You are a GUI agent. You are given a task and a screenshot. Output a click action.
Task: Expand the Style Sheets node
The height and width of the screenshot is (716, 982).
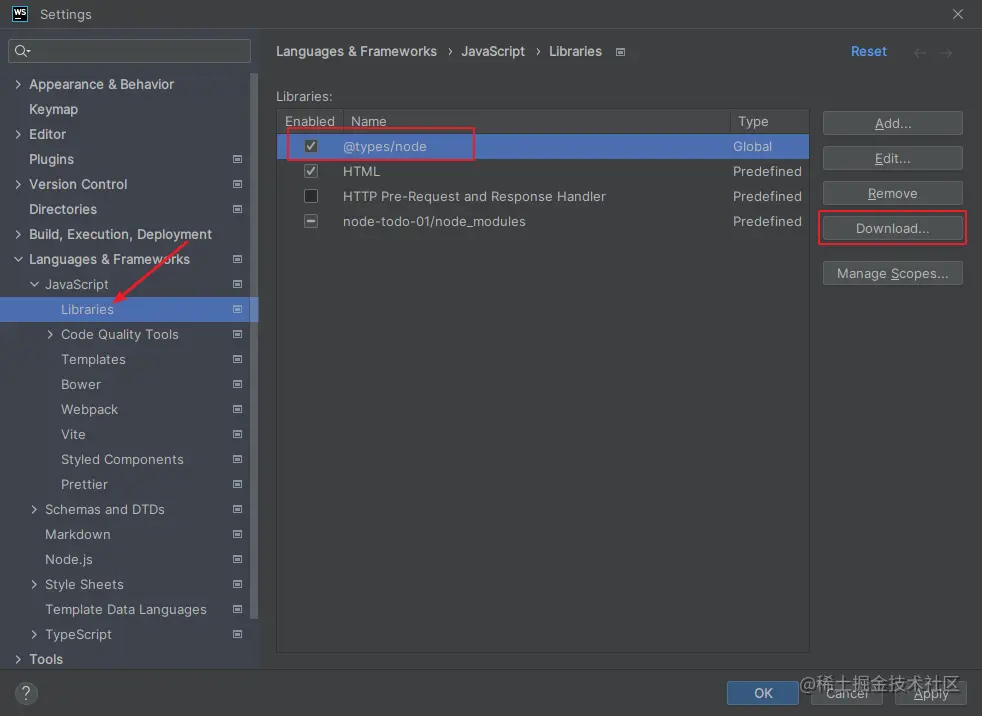click(34, 584)
